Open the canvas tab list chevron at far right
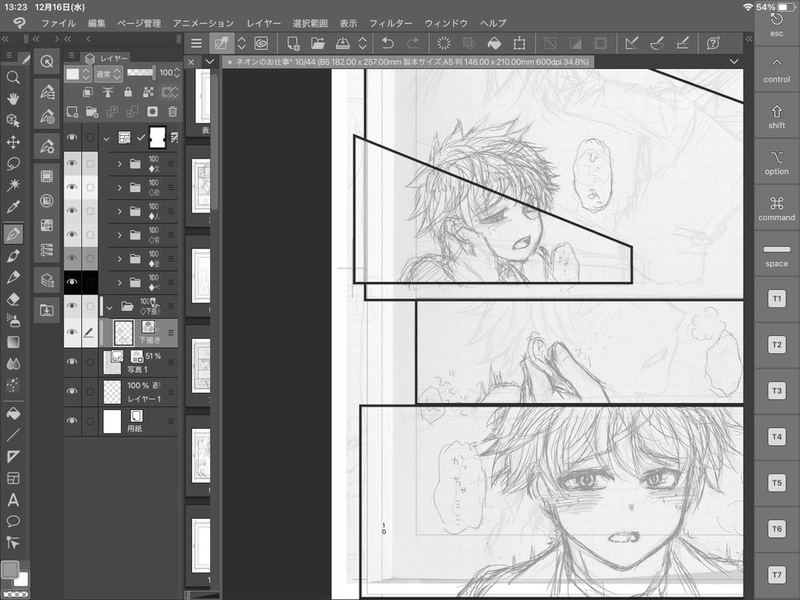Viewport: 800px width, 600px height. click(x=734, y=62)
